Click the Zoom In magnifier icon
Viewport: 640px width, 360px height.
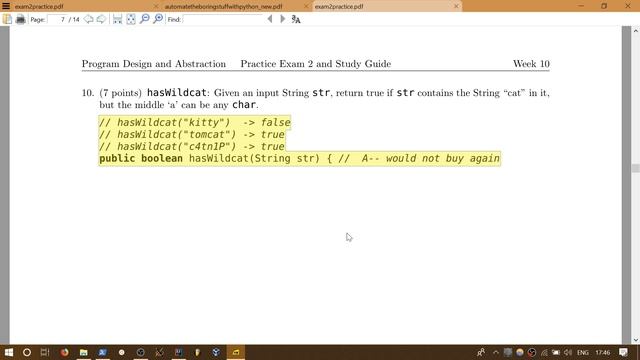158,19
